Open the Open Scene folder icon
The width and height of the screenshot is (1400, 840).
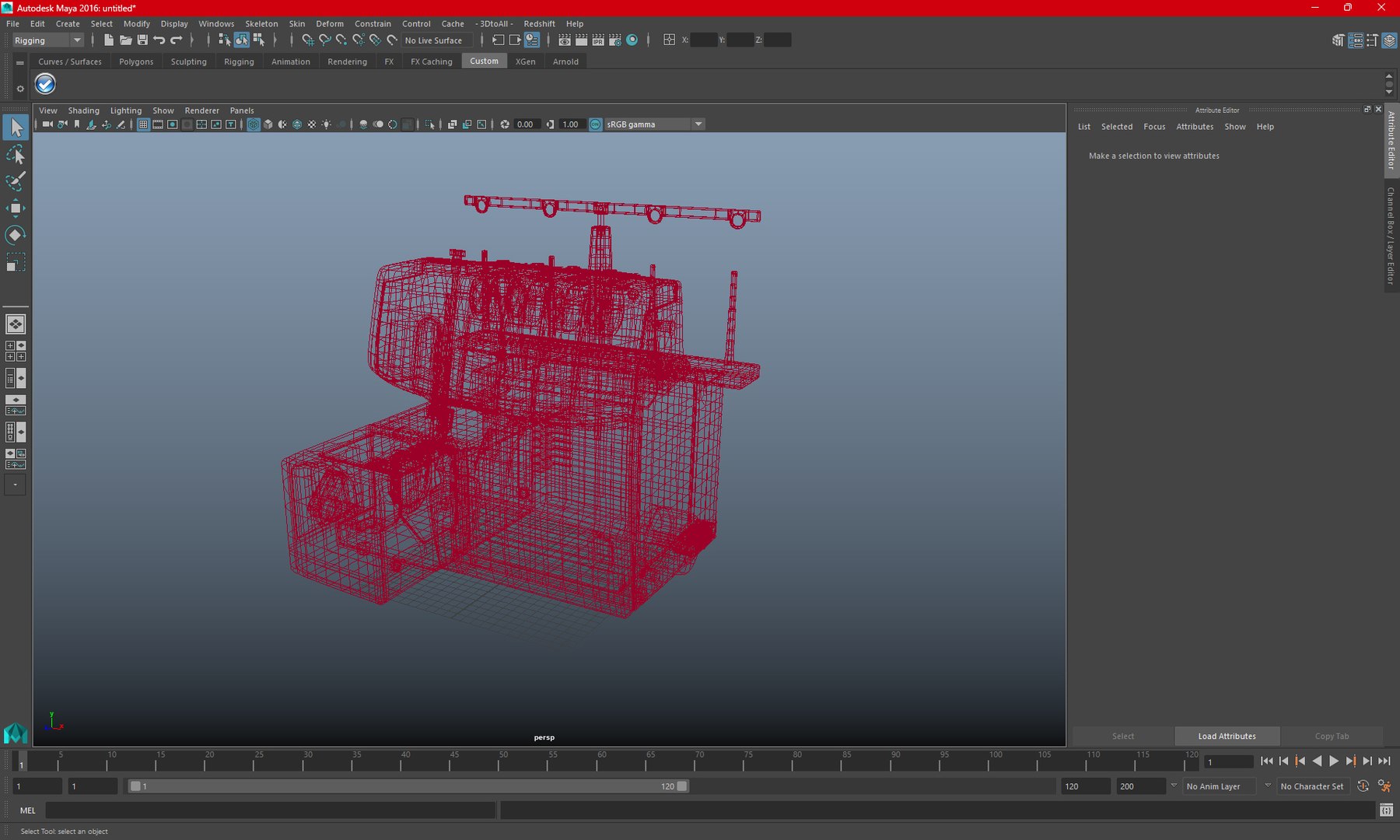[x=125, y=40]
